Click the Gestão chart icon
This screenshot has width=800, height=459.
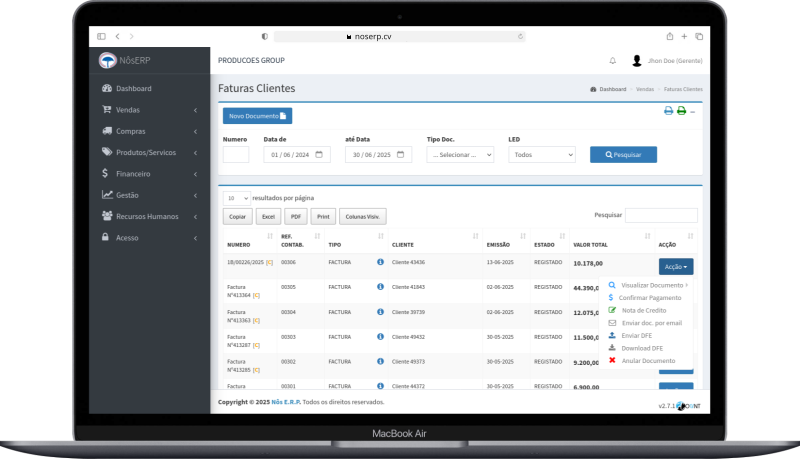pyautogui.click(x=107, y=194)
